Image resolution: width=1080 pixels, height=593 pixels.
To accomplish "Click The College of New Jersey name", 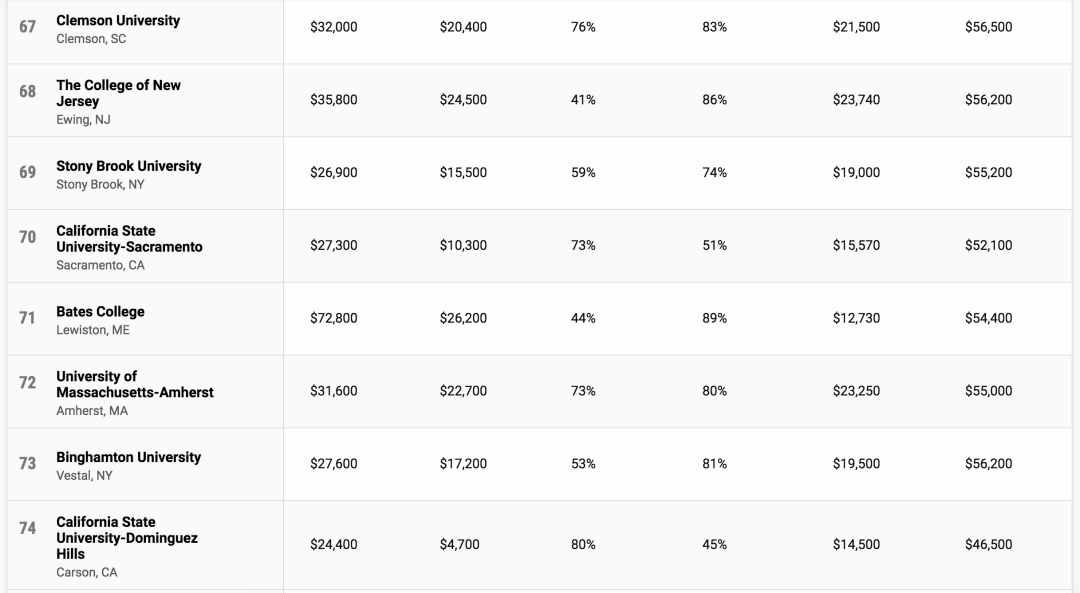I will click(118, 93).
